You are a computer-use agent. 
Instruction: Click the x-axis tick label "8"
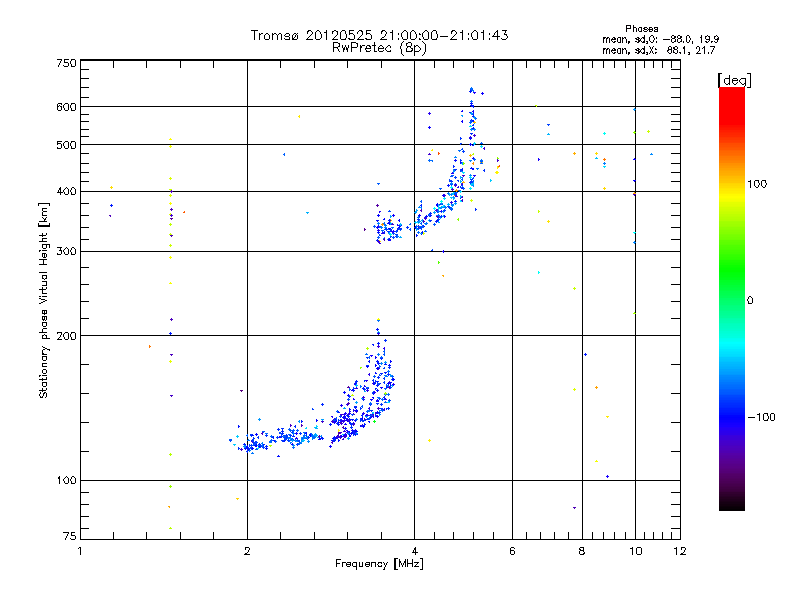pyautogui.click(x=582, y=551)
